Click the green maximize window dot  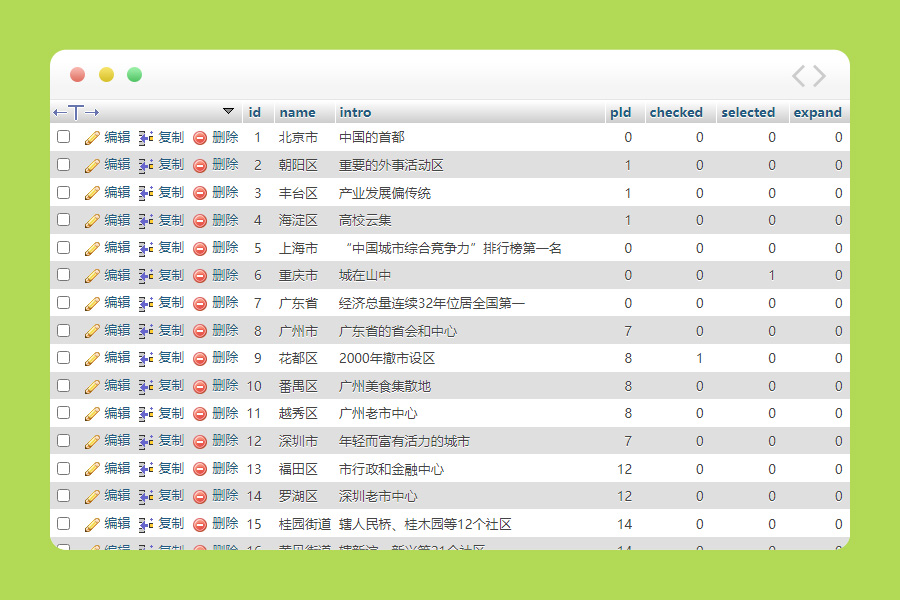coord(134,75)
